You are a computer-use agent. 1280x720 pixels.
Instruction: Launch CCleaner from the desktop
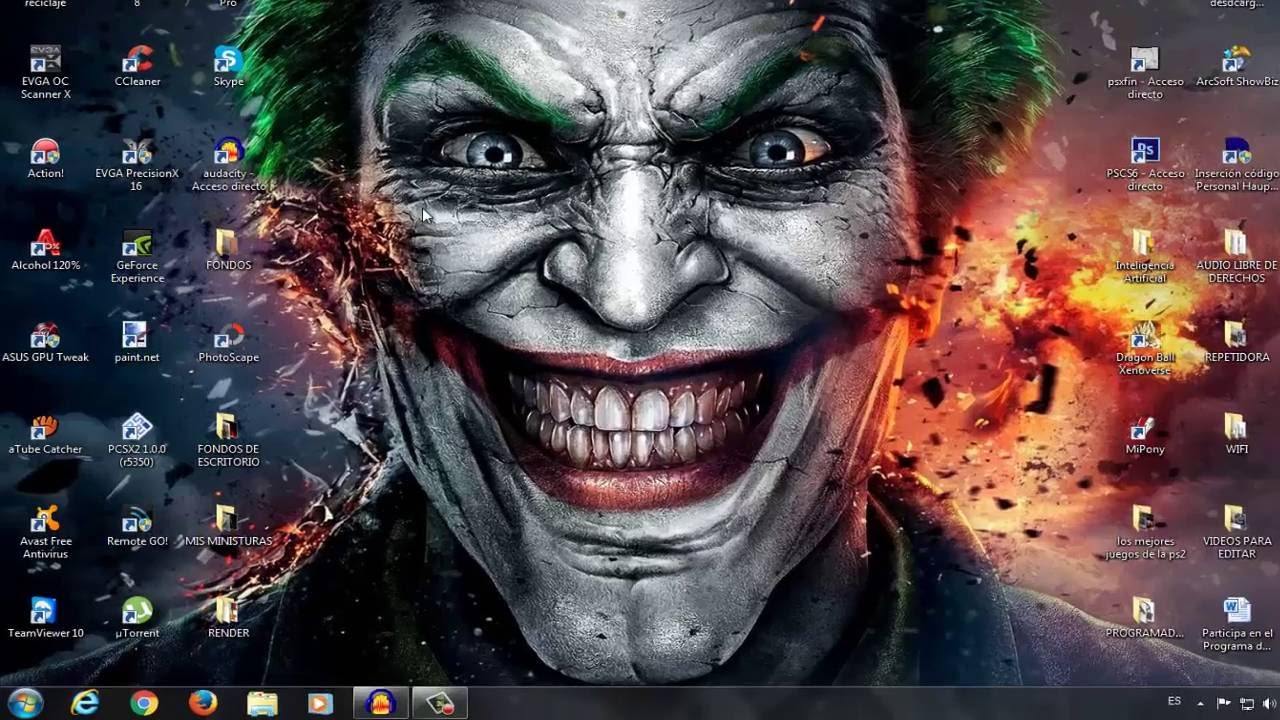137,66
